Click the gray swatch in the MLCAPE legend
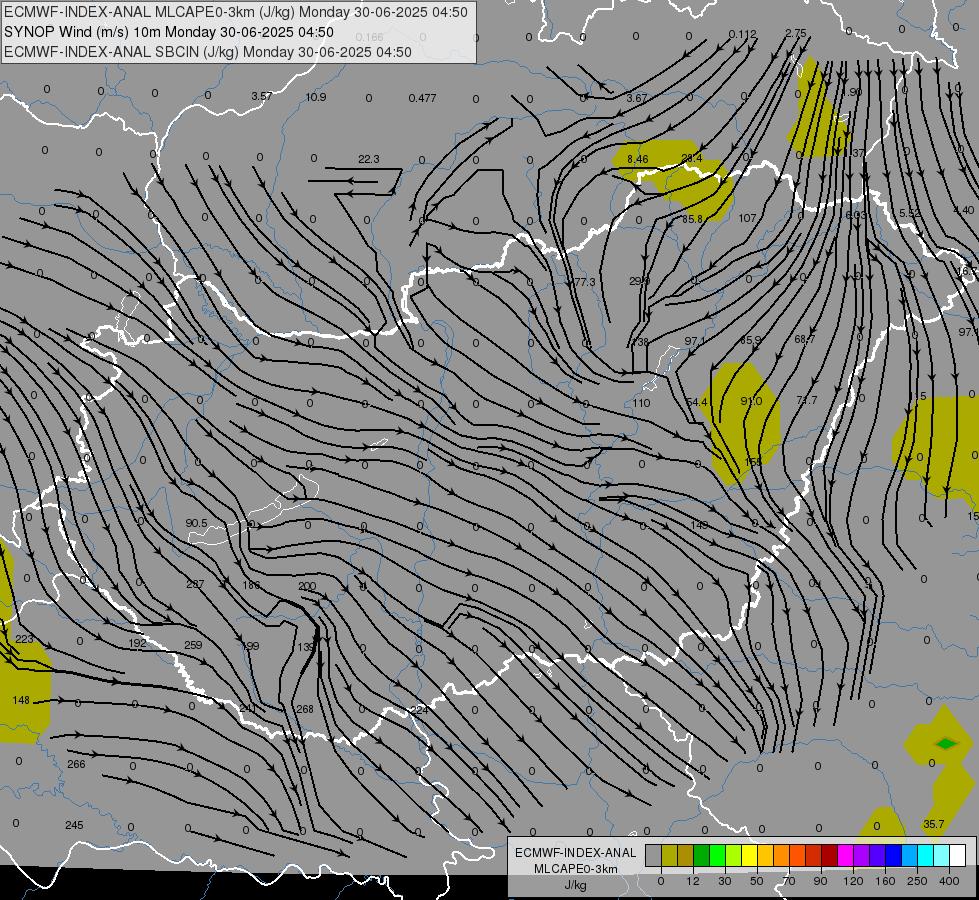979x900 pixels. pyautogui.click(x=653, y=855)
